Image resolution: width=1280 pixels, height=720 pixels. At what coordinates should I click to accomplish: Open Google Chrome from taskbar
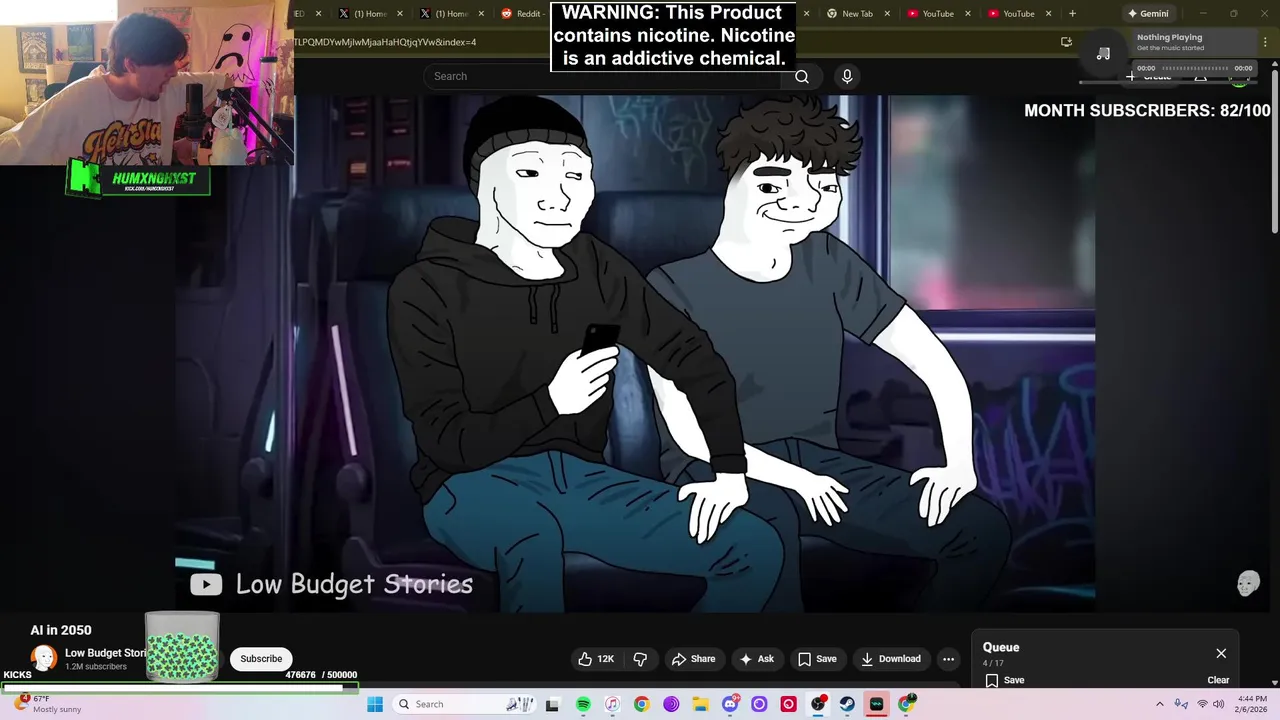(x=641, y=704)
